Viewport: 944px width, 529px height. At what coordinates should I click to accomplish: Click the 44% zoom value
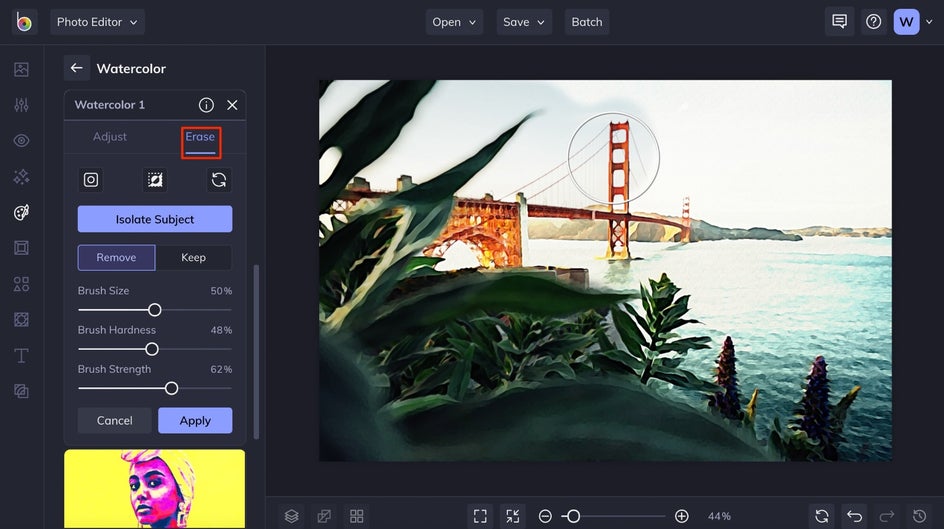point(719,516)
